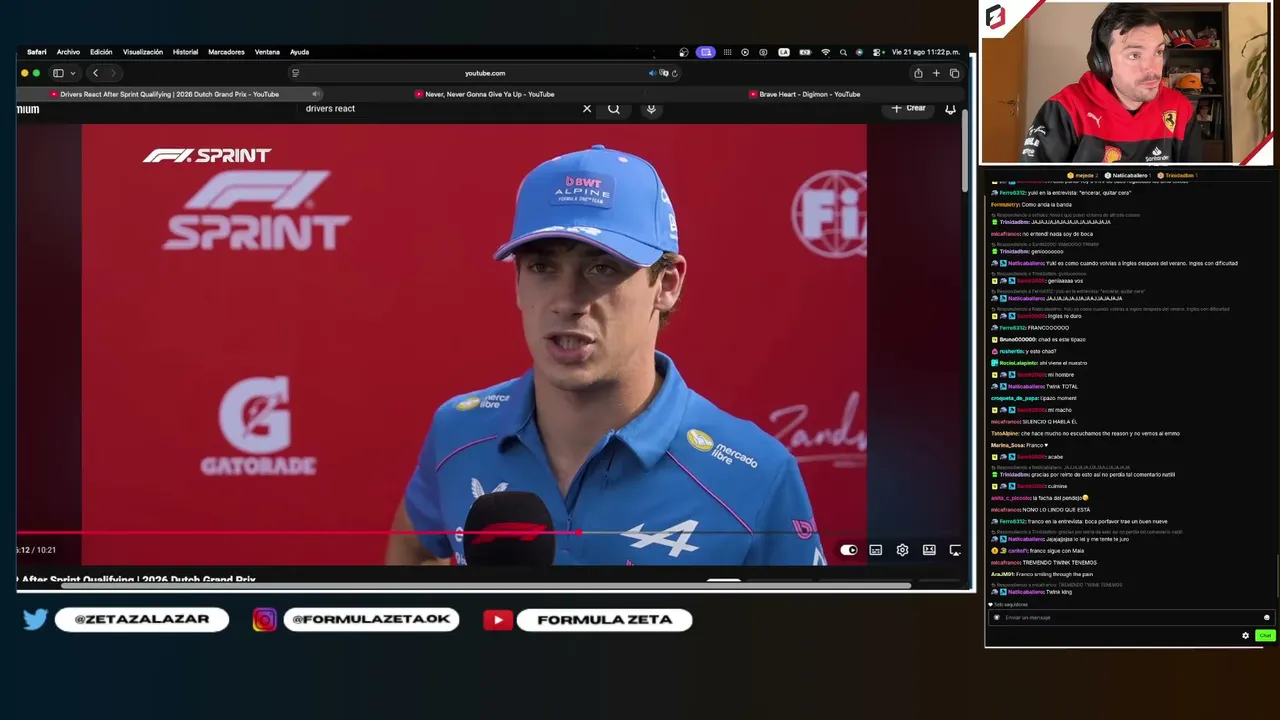Viewport: 1280px width, 720px height.
Task: Start YouTube voice search with microphone
Action: click(x=651, y=108)
